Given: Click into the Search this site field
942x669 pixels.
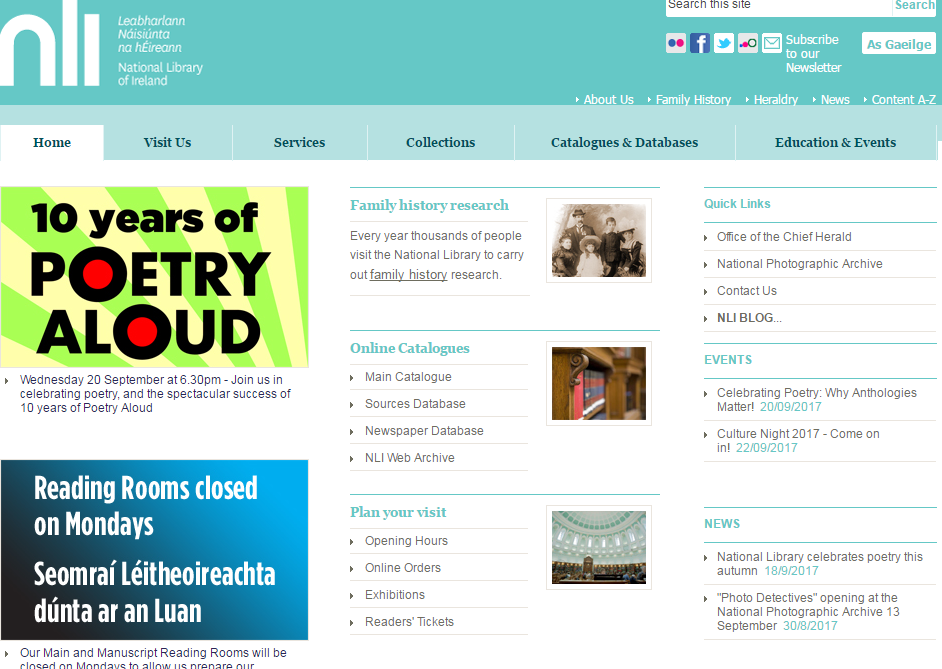Looking at the screenshot, I should click(x=778, y=6).
